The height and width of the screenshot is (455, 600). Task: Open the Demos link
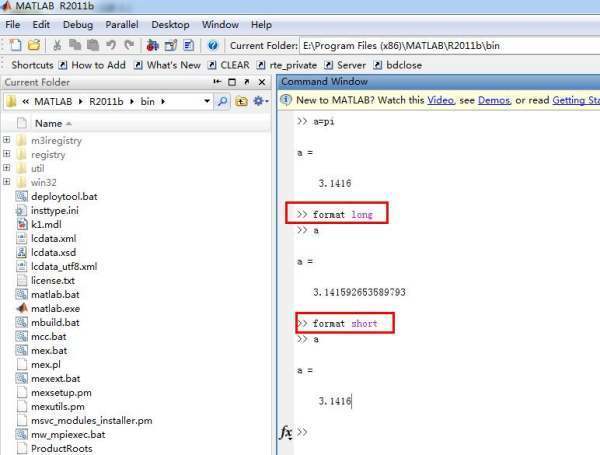pos(494,100)
